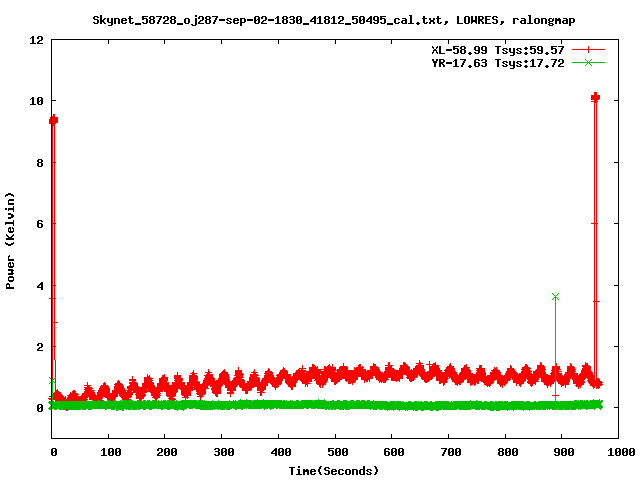
Task: Click the green line sample in the legend
Action: click(588, 62)
